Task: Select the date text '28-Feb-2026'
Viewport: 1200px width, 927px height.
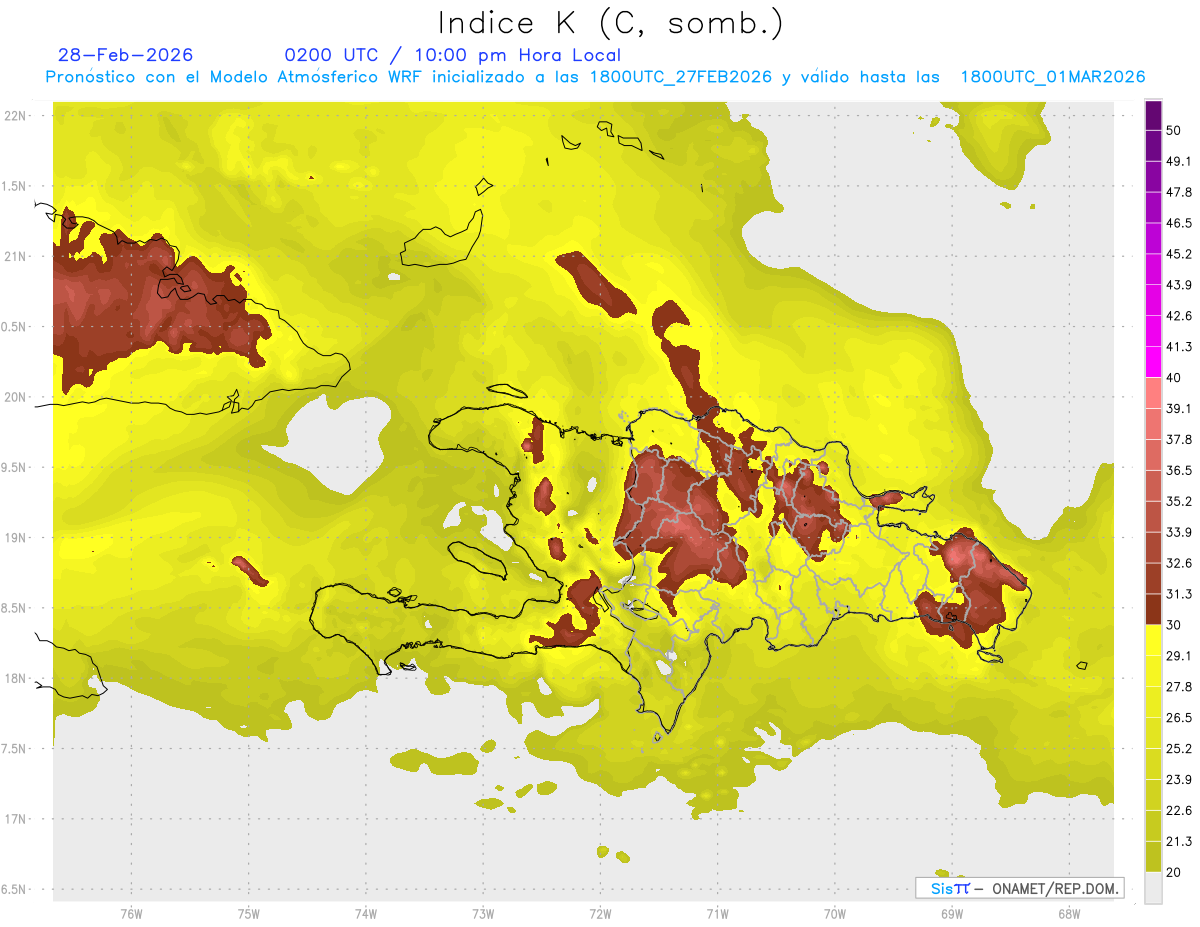Action: pyautogui.click(x=125, y=55)
